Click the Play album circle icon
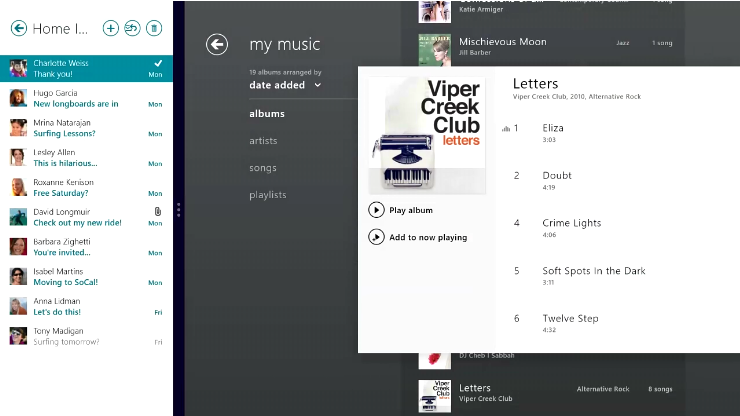 click(376, 210)
